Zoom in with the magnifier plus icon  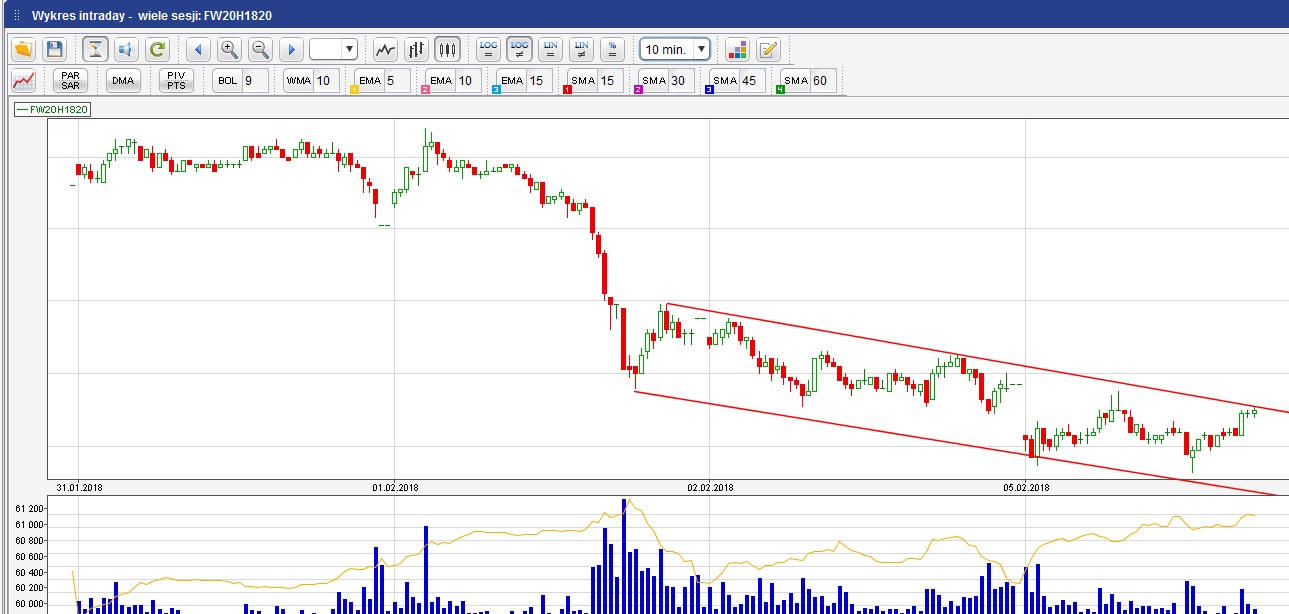point(229,49)
